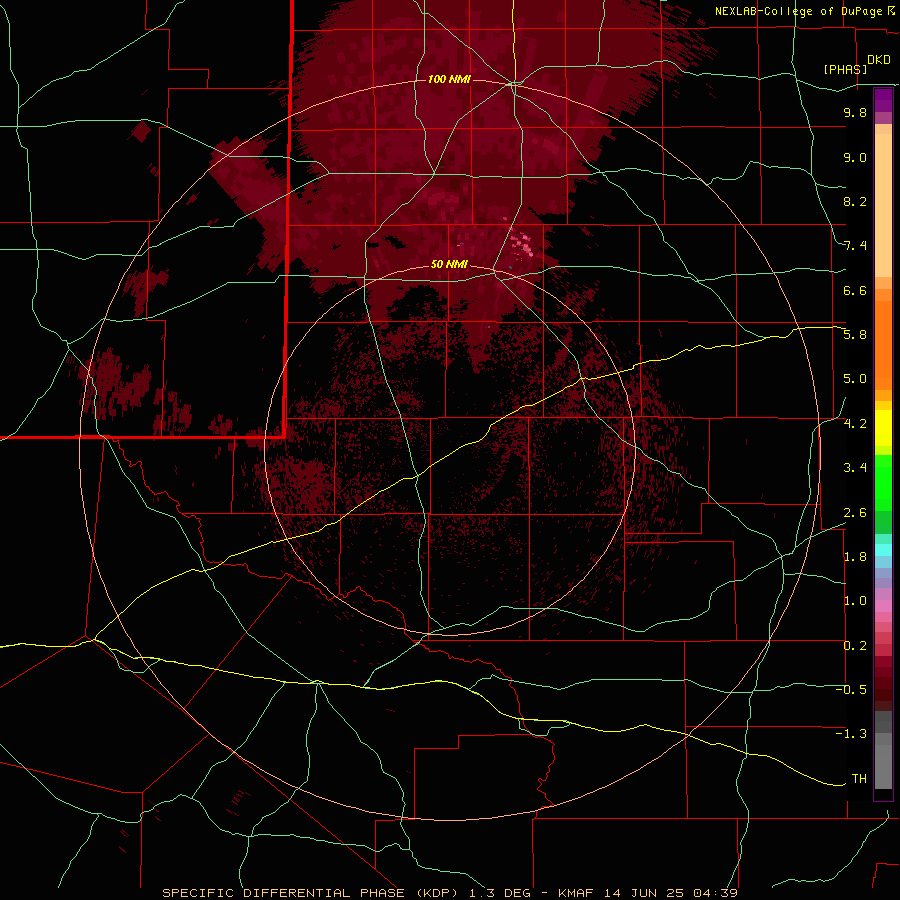Viewport: 900px width, 900px height.
Task: Click the 9.8 value on color scale
Action: pos(855,112)
